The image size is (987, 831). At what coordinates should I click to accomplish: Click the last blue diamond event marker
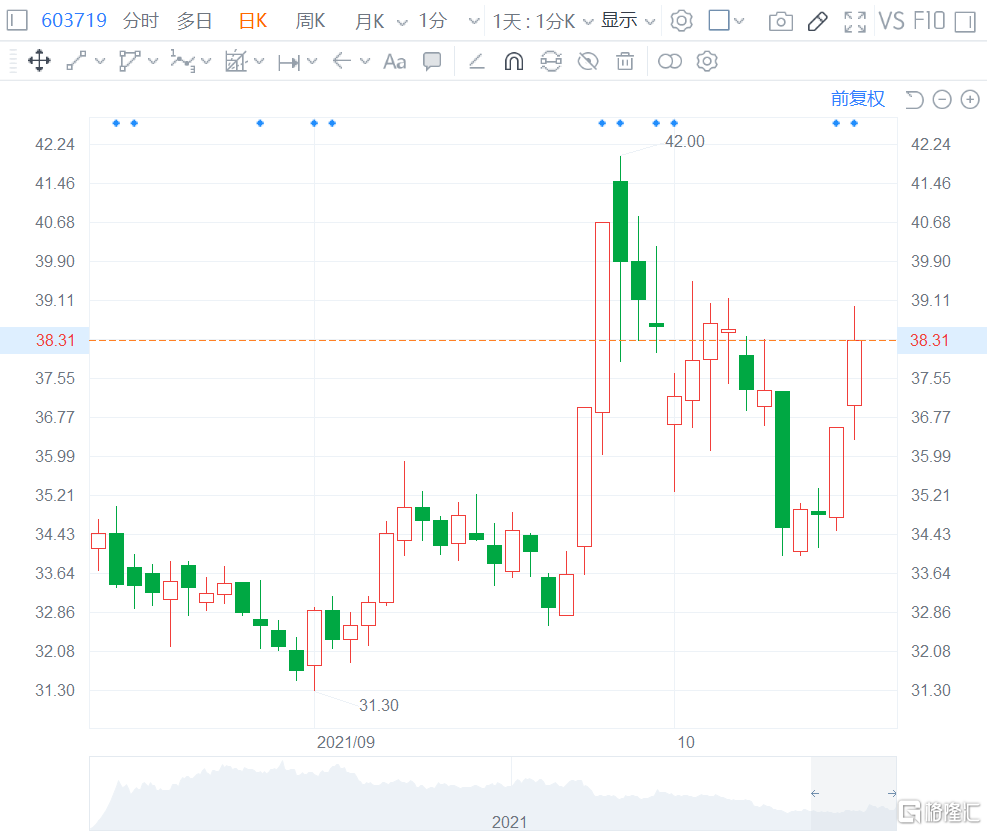[854, 123]
